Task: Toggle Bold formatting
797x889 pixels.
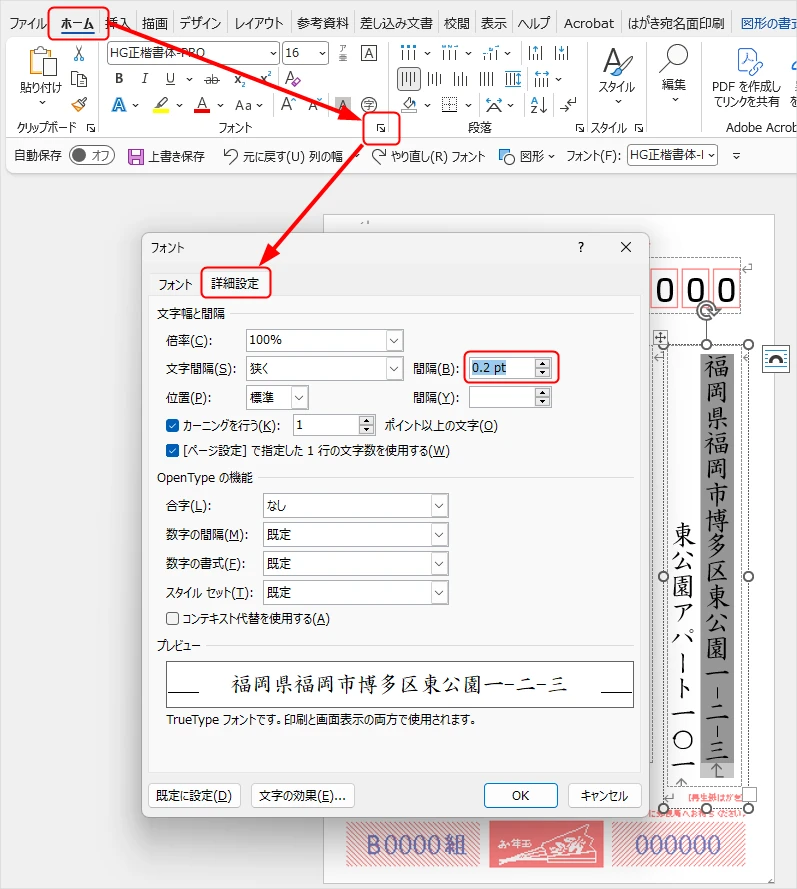Action: click(x=119, y=78)
